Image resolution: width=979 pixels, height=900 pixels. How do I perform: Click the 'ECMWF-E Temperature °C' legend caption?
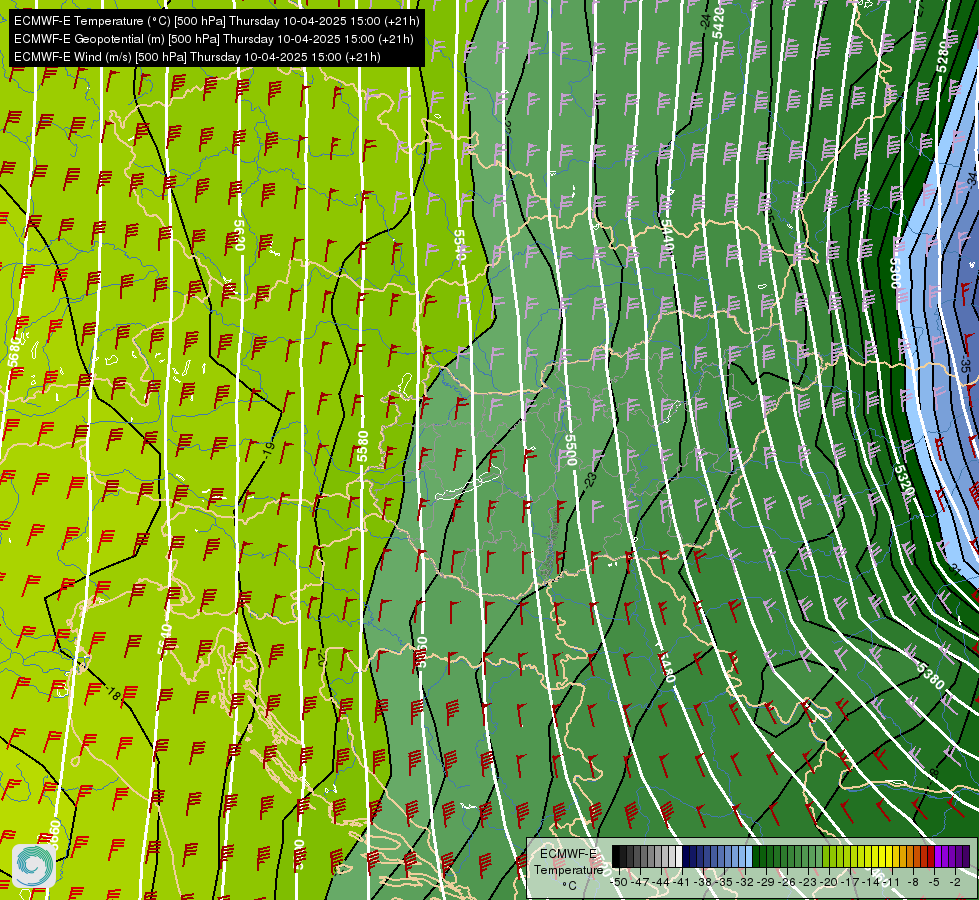pyautogui.click(x=568, y=869)
